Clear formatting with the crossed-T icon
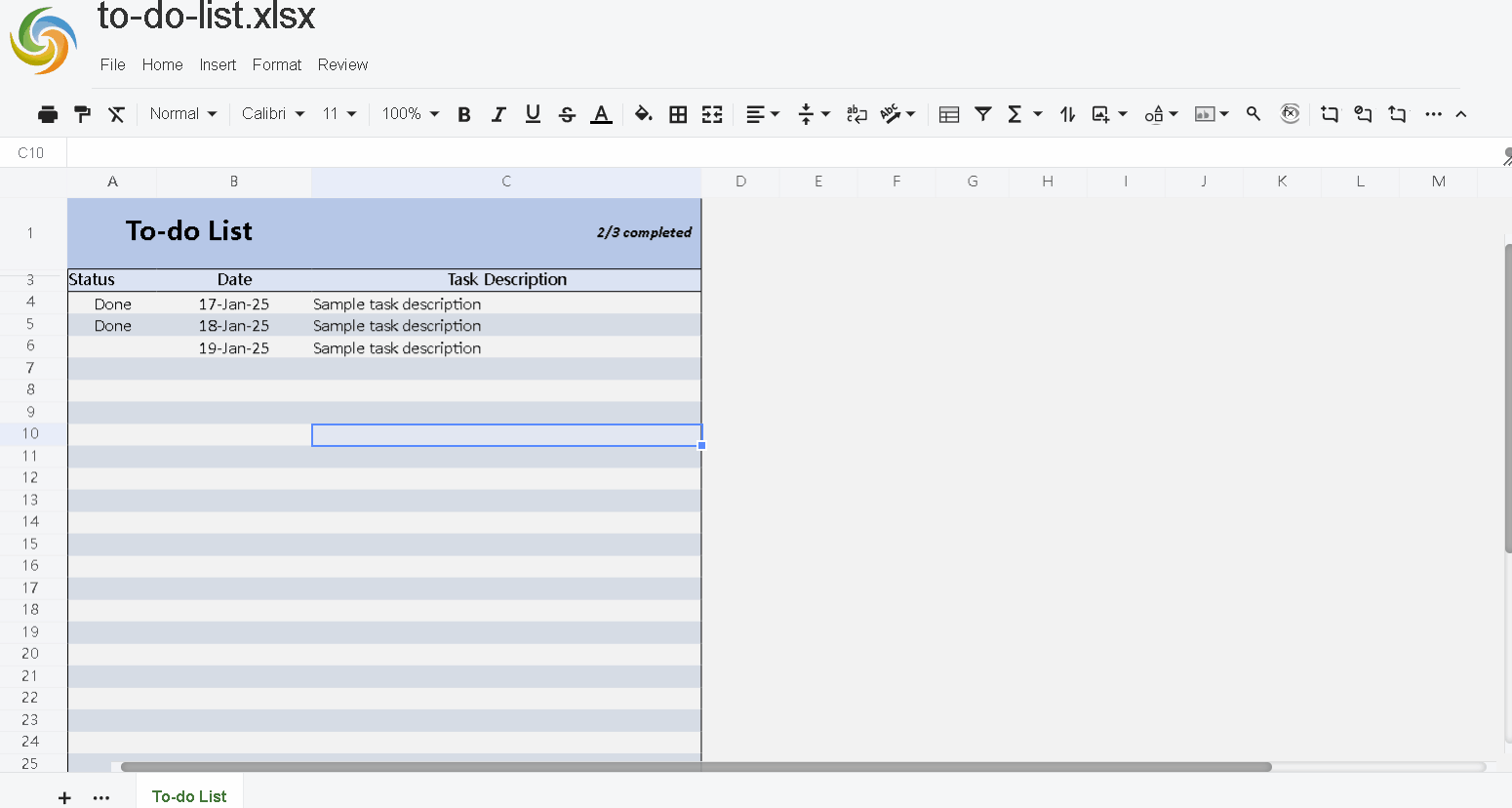Viewport: 1512px width, 808px height. click(117, 114)
